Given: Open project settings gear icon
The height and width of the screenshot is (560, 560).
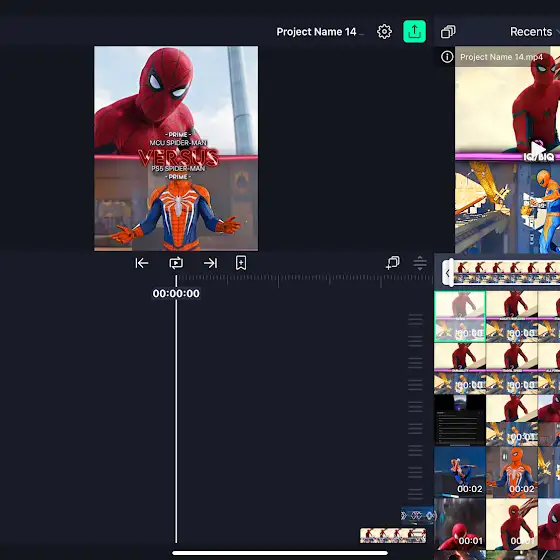Looking at the screenshot, I should click(x=384, y=32).
